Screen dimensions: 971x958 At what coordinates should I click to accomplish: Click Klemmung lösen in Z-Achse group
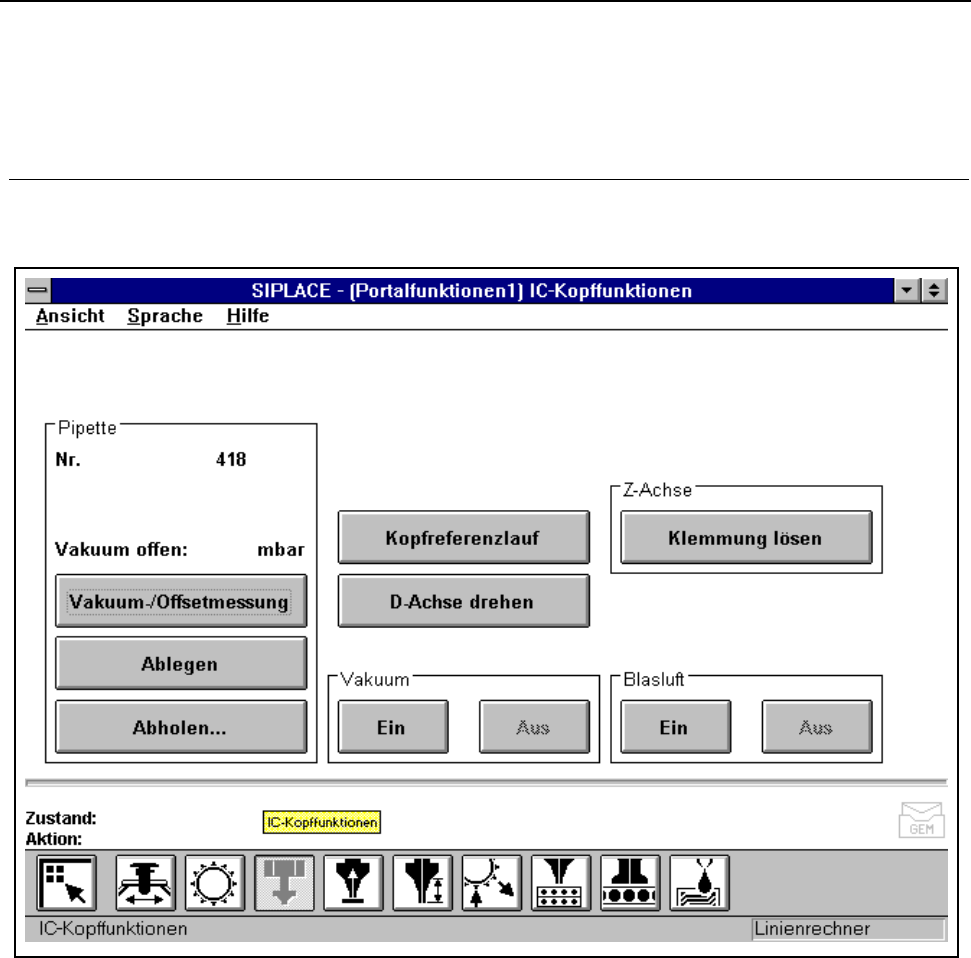(746, 538)
